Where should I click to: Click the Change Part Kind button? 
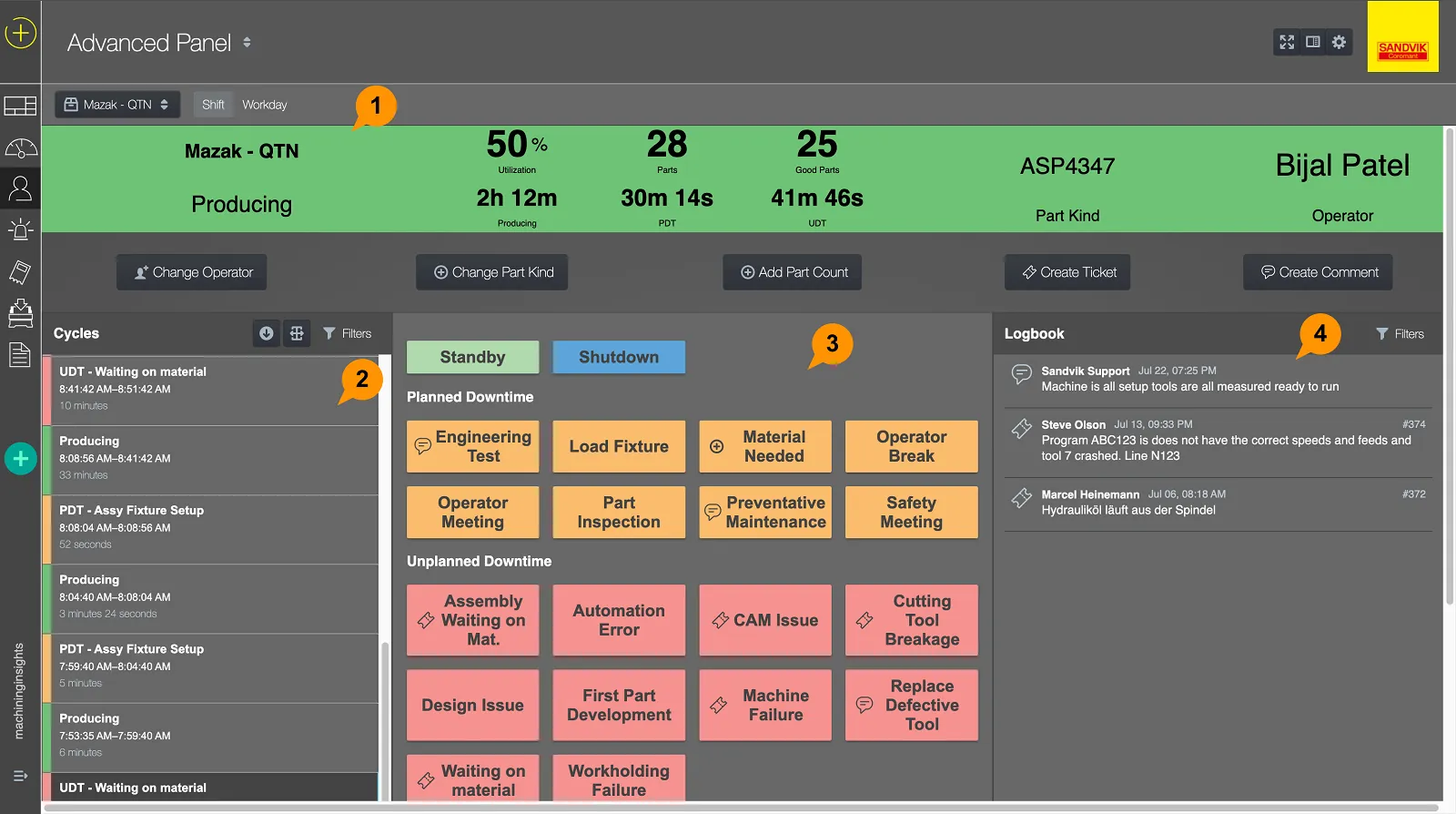[492, 272]
